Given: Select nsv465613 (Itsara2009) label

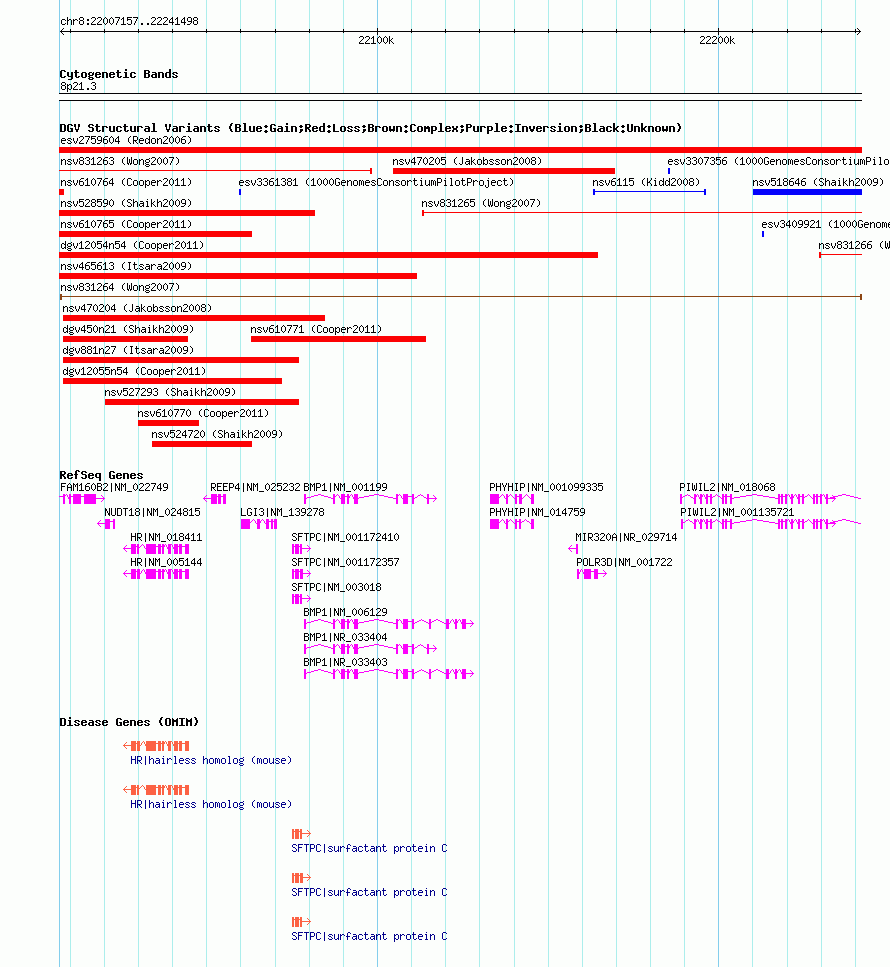Looking at the screenshot, I should click(x=126, y=266).
